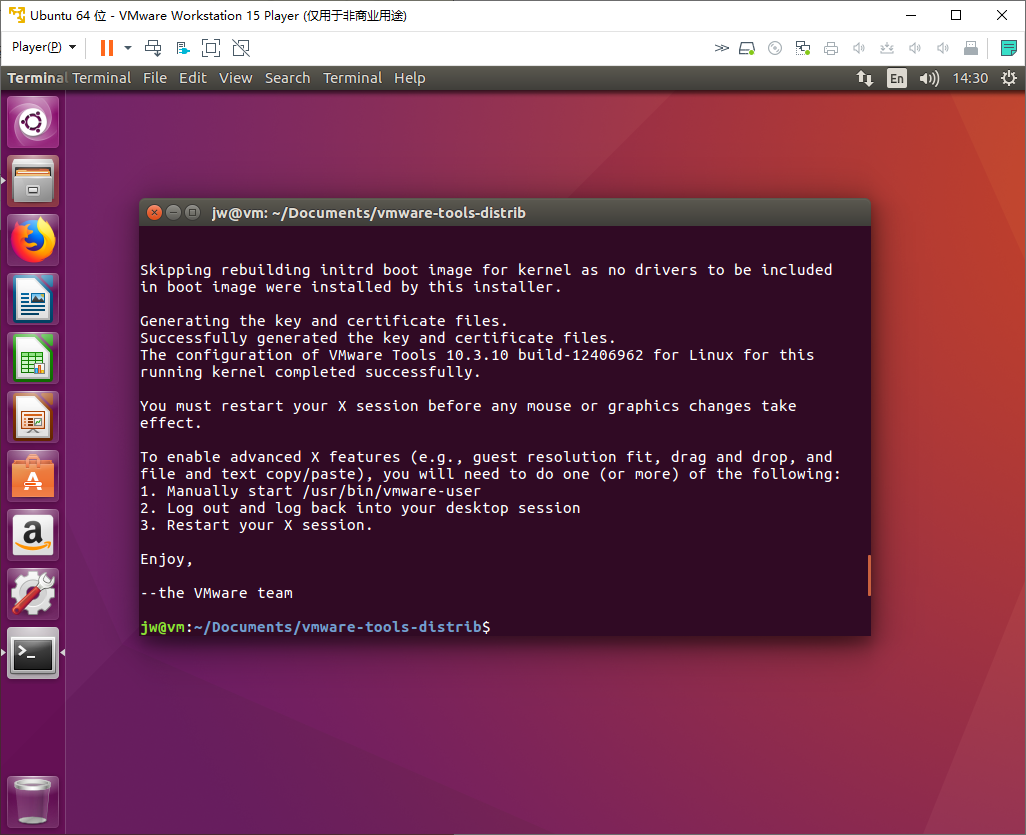Screen dimensions: 1026x835
Task: Open LibreOffice Impress from the launcher
Action: [33, 417]
